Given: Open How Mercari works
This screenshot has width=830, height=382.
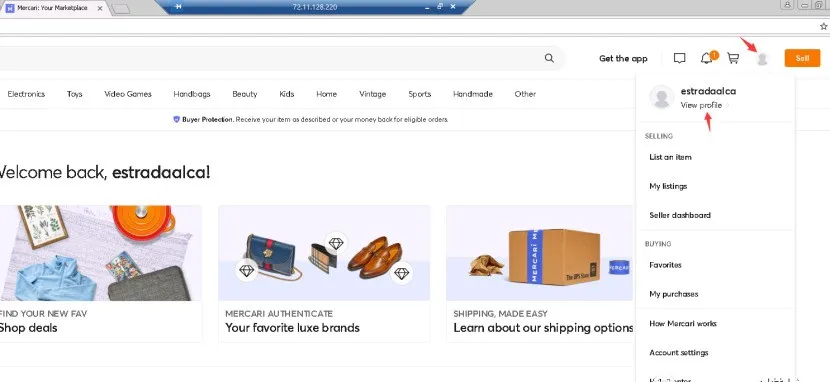Looking at the screenshot, I should point(683,323).
